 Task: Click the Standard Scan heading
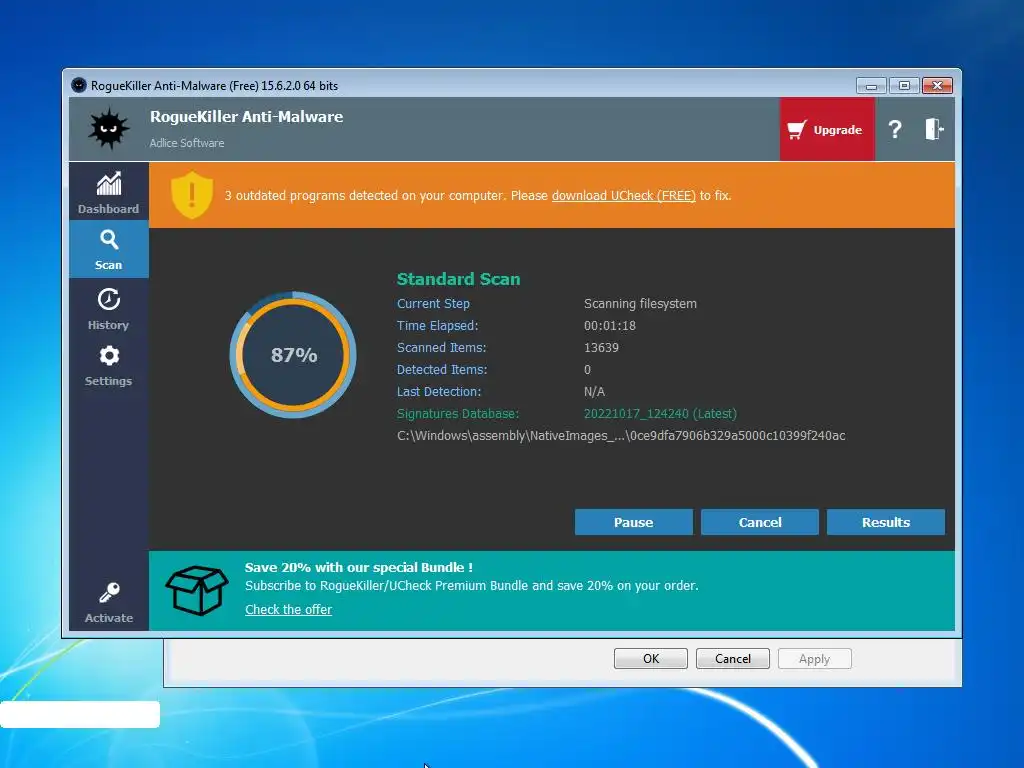(x=458, y=279)
